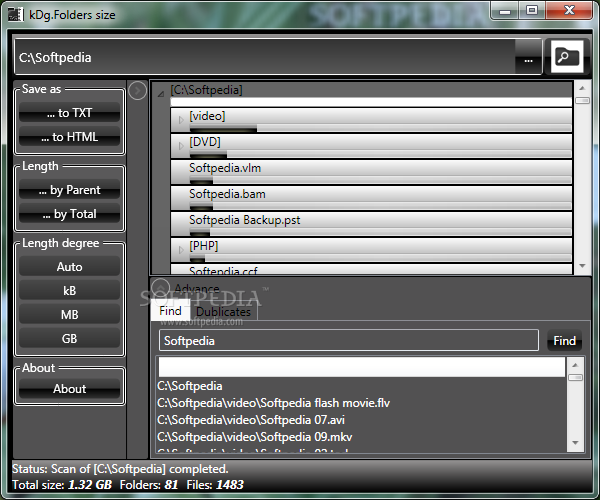The width and height of the screenshot is (600, 500).
Task: Collapse the Advance section circle arrow
Action: [160, 287]
